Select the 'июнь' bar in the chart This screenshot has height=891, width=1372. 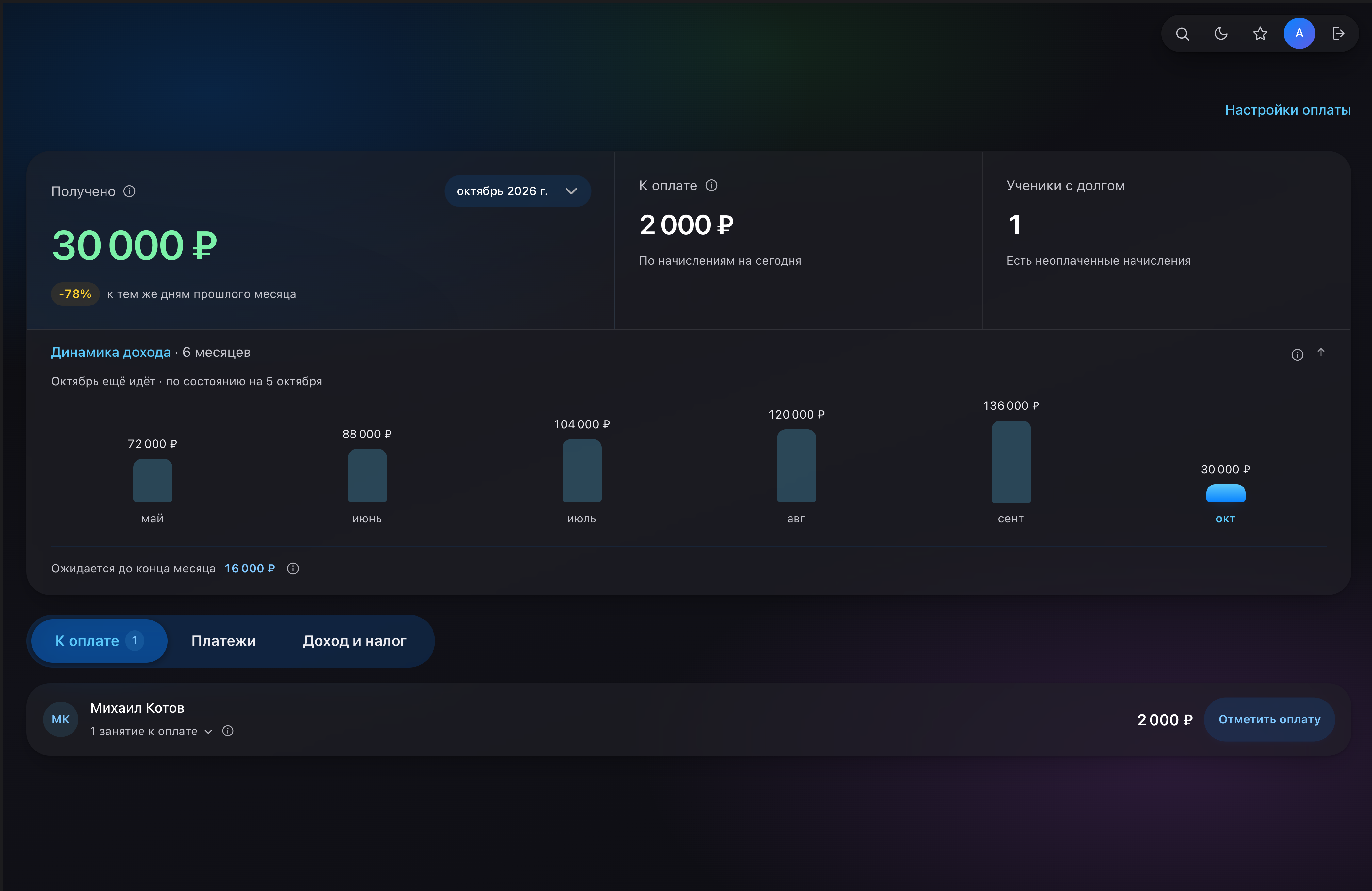tap(367, 475)
